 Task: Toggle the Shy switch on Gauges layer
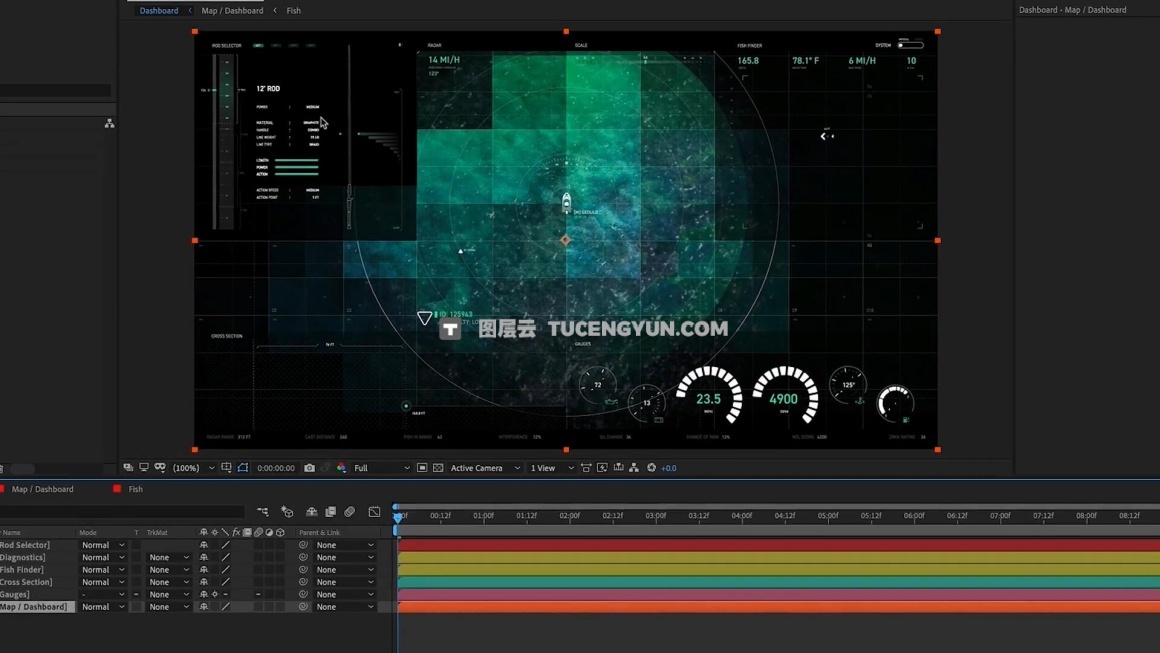(204, 595)
